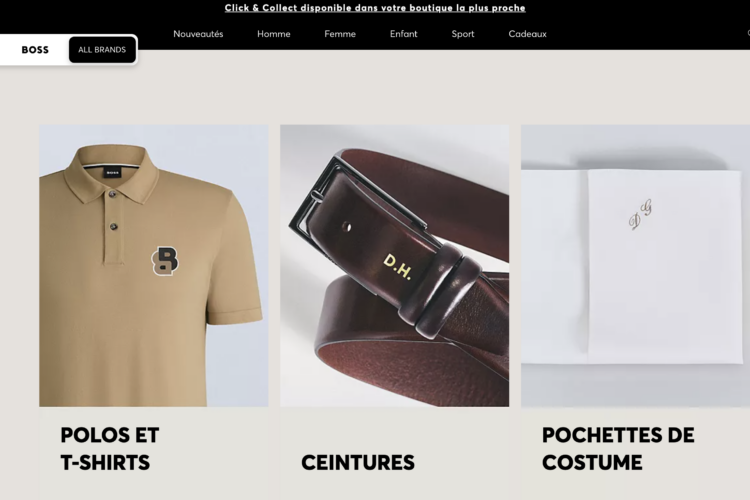The image size is (750, 500).
Task: Click the B logo patch on polo shirt
Action: [x=165, y=261]
